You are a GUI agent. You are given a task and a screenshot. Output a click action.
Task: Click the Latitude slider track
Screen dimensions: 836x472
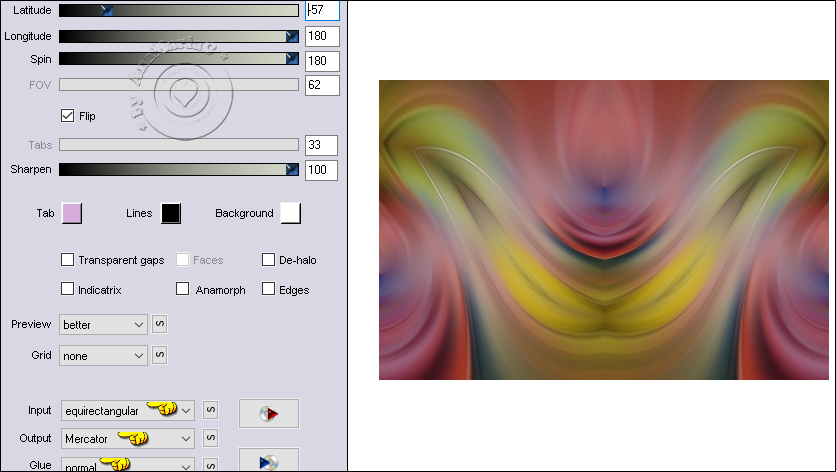(x=178, y=10)
